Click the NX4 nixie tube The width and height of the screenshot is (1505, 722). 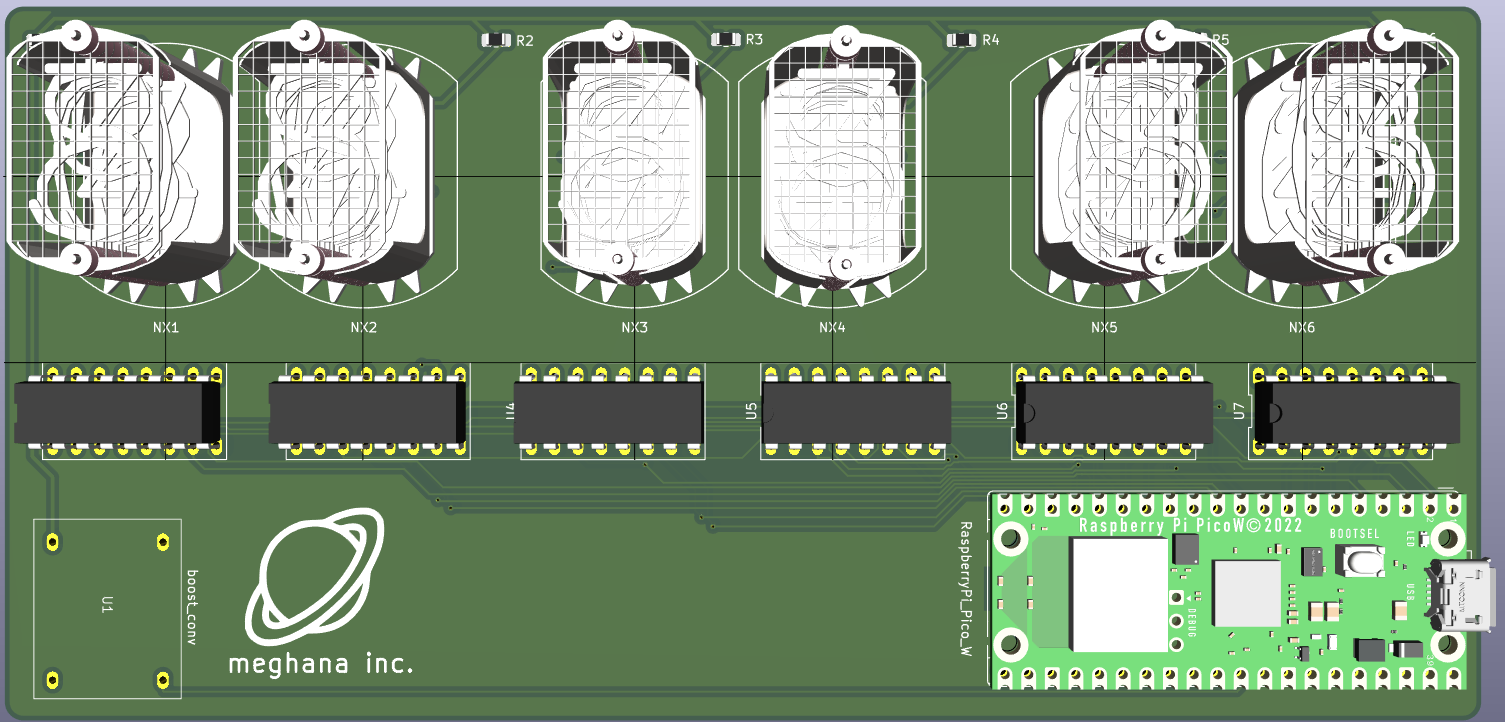click(x=838, y=160)
